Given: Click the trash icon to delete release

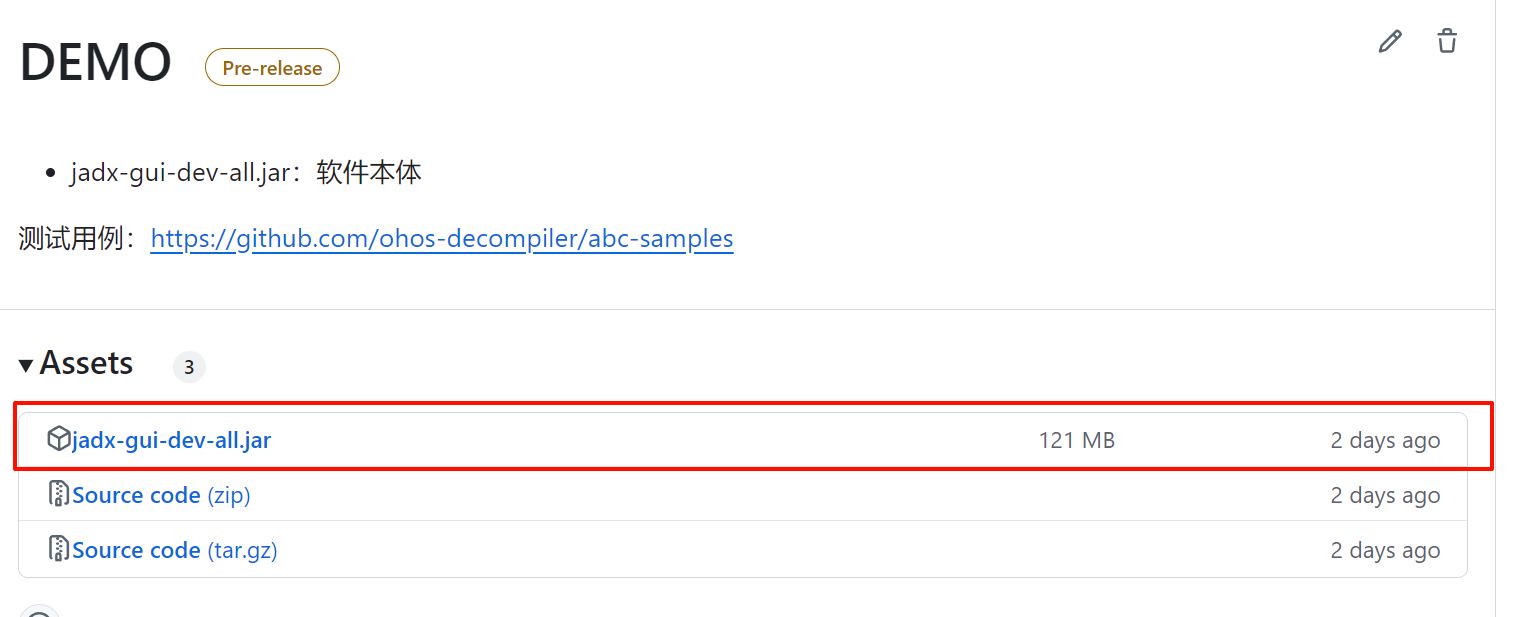Looking at the screenshot, I should (x=1447, y=41).
